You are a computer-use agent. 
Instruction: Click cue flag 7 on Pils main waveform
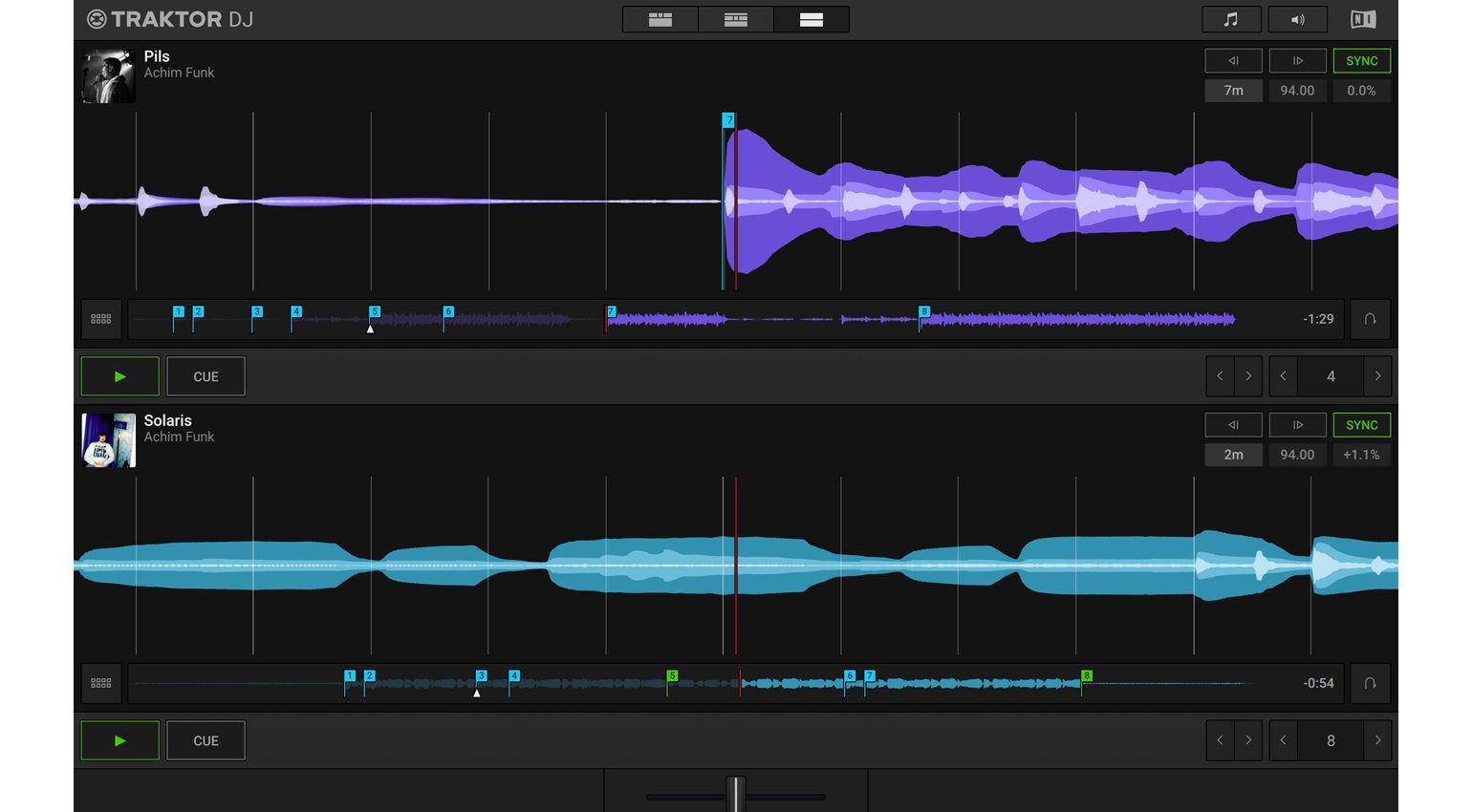[728, 120]
